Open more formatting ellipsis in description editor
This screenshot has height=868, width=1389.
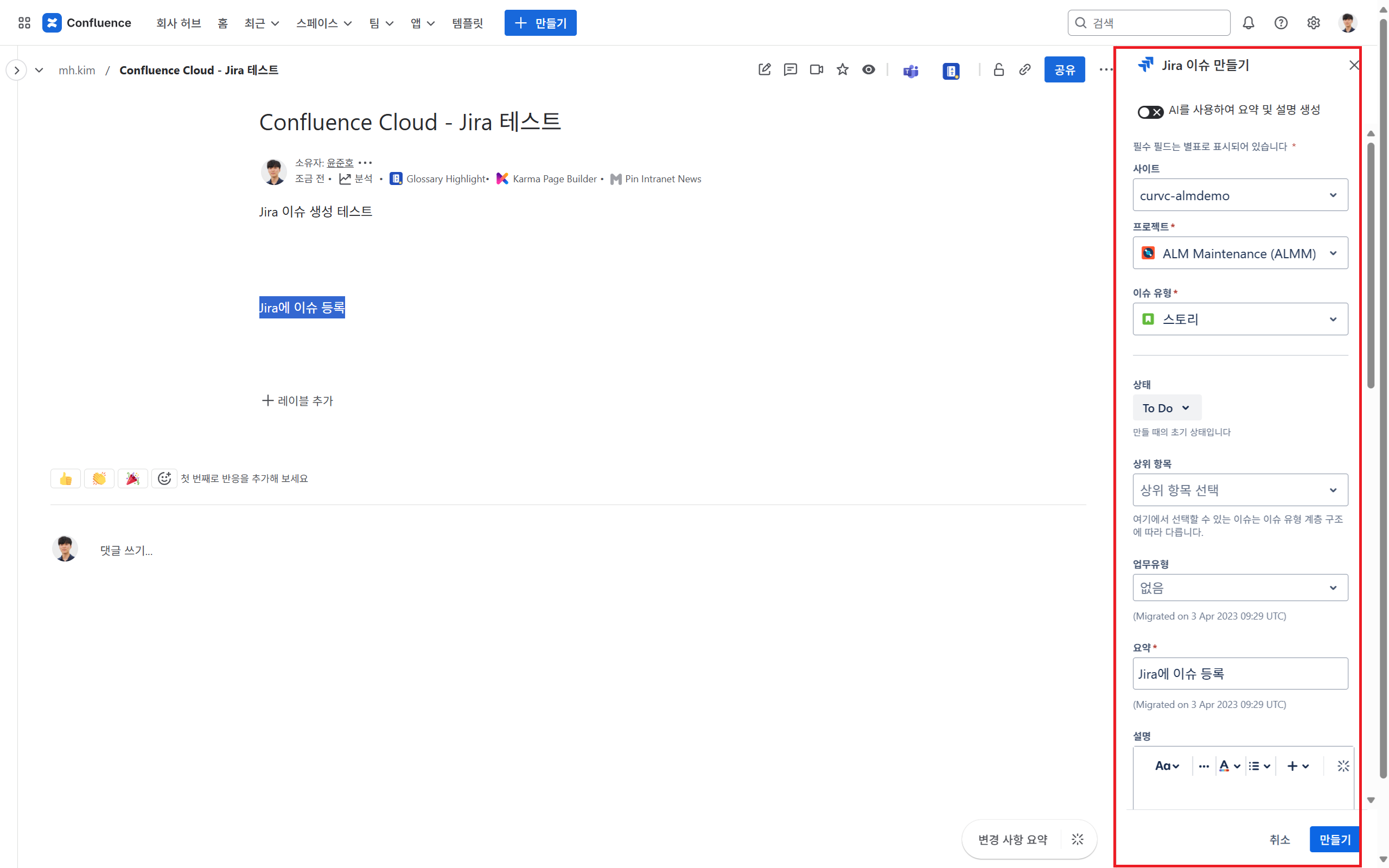1203,766
